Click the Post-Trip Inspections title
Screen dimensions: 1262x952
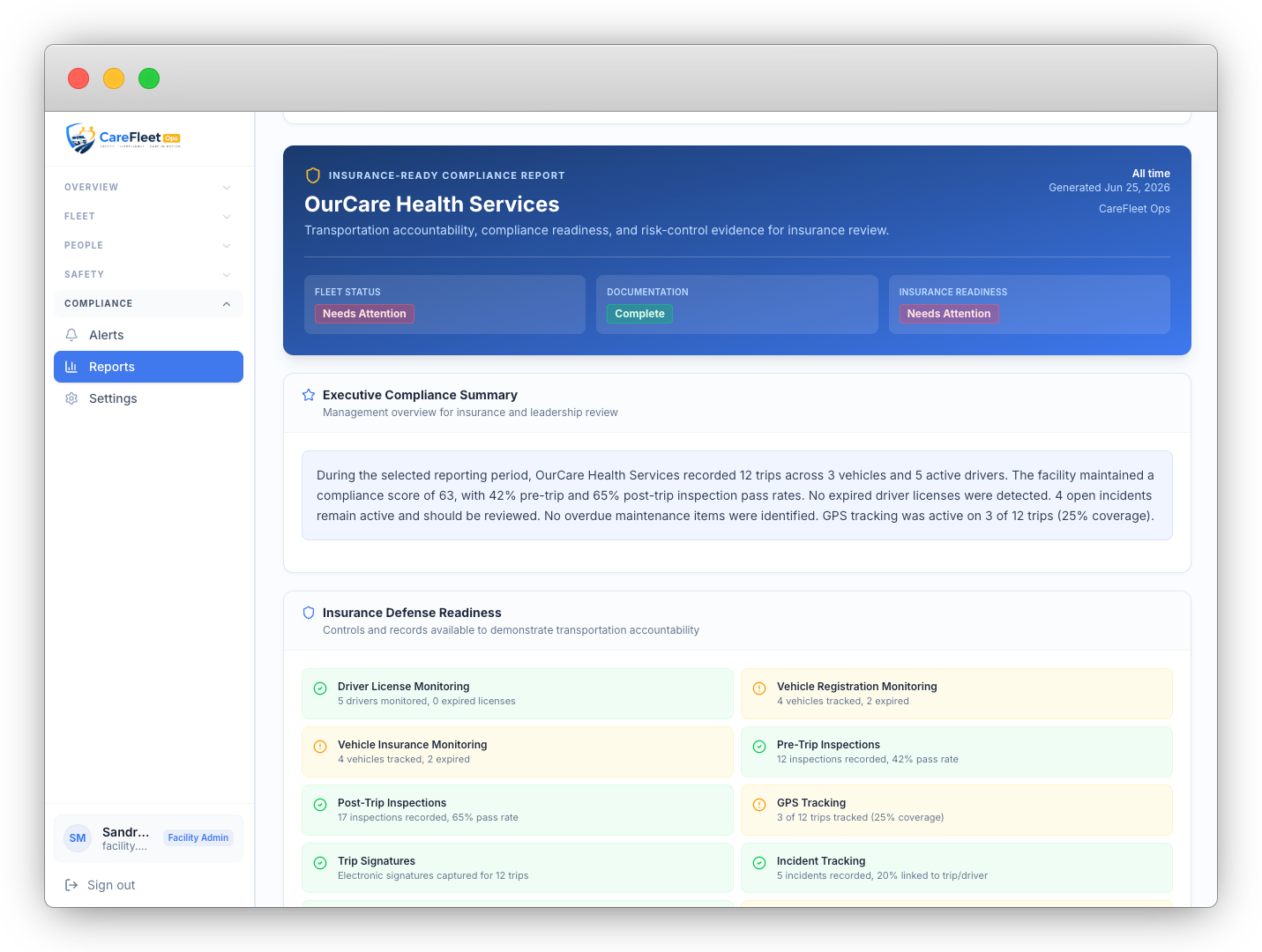[x=392, y=803]
